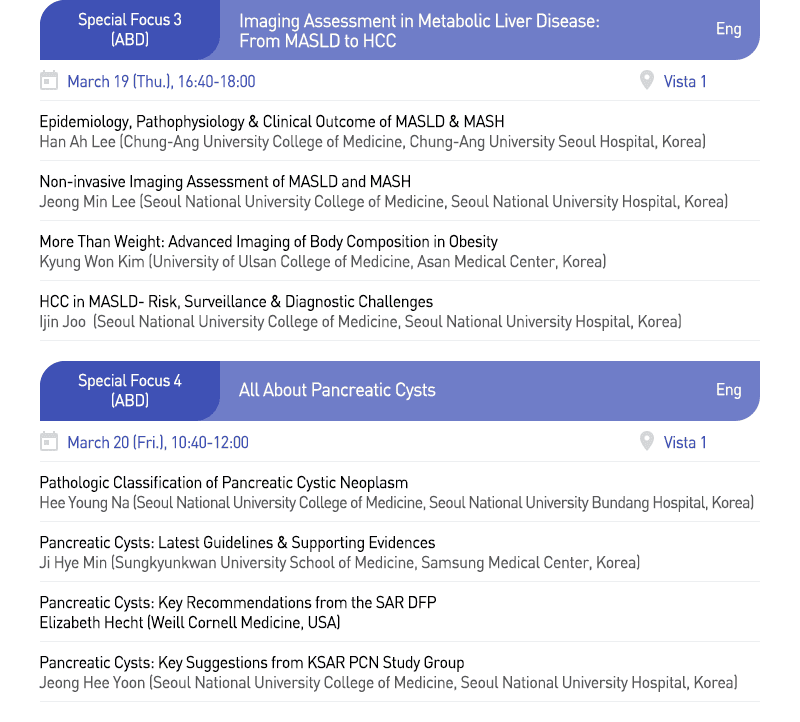Open the All About Pancreatic Cysts session
The height and width of the screenshot is (722, 800).
337,390
